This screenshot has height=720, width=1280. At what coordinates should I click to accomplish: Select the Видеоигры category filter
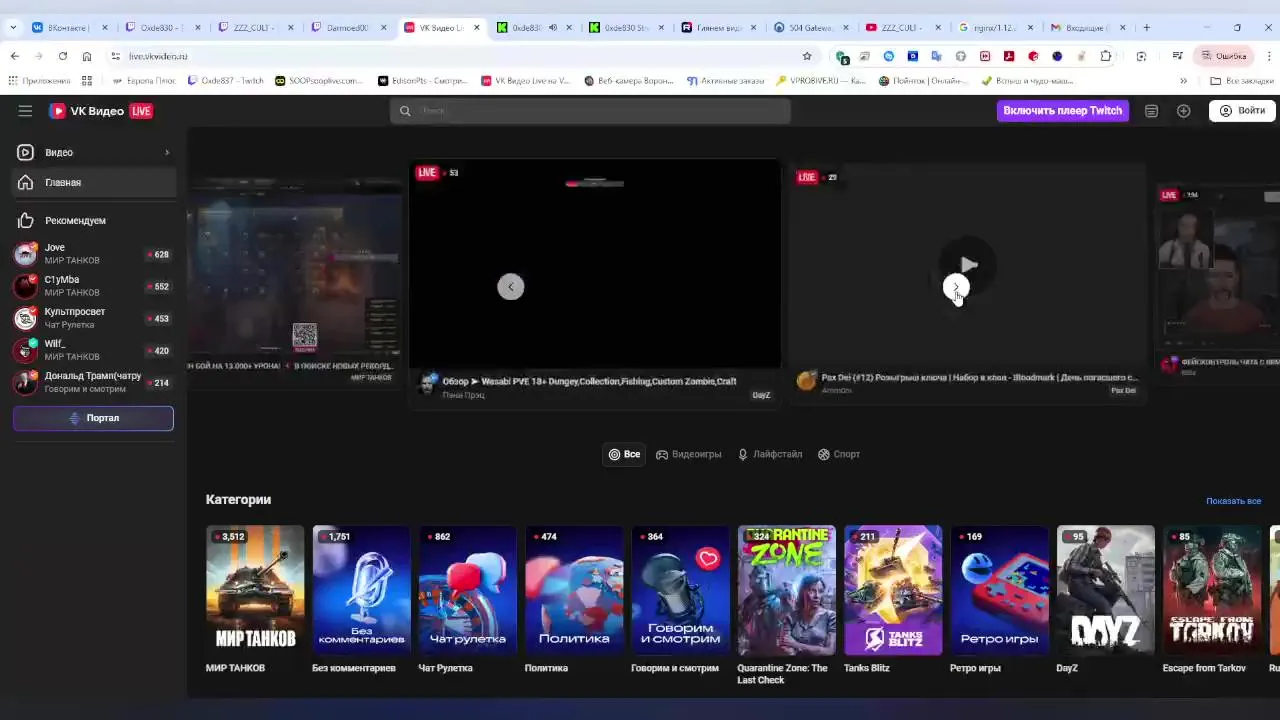click(x=688, y=454)
